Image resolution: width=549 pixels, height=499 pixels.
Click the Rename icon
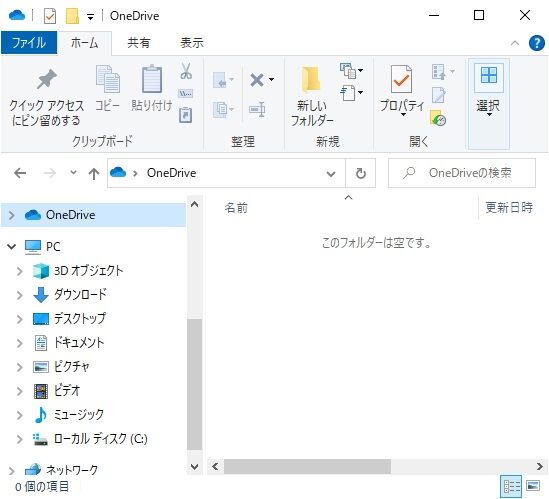coord(257,110)
